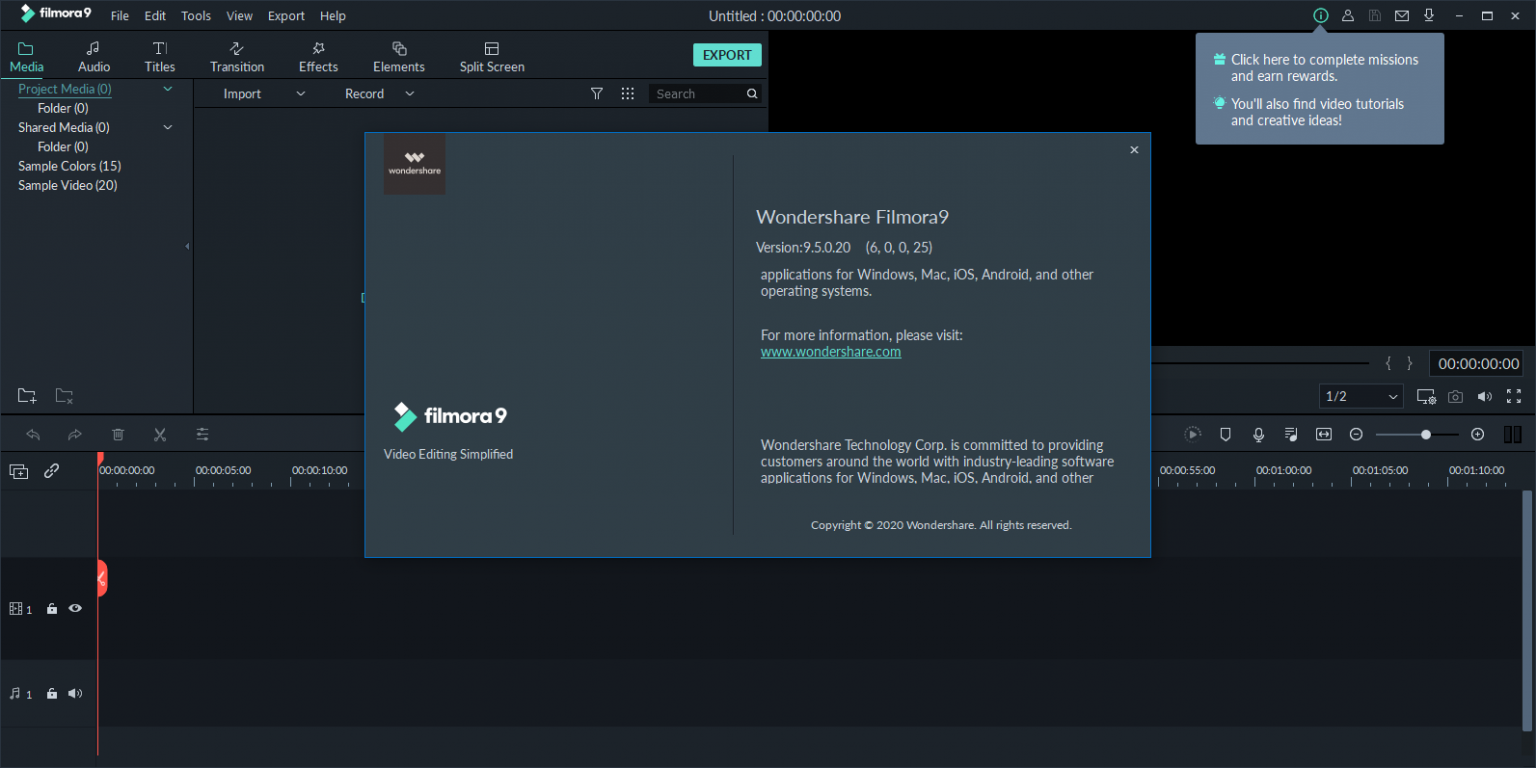Enter full screen preview
Viewport: 1536px width, 768px height.
click(1514, 397)
